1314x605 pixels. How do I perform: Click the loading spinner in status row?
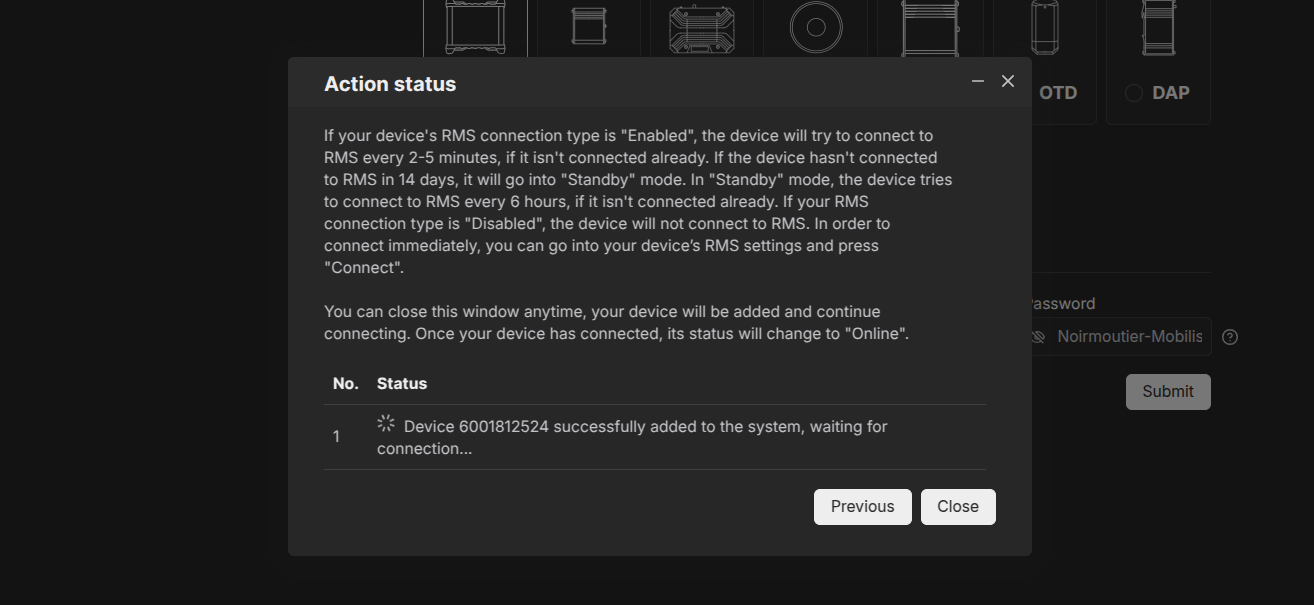386,424
